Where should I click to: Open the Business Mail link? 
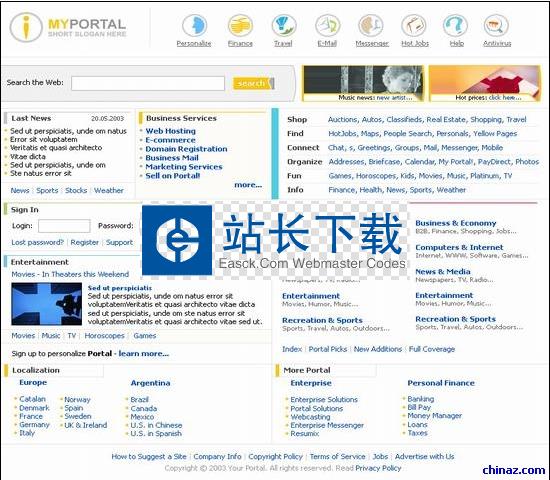[172, 158]
